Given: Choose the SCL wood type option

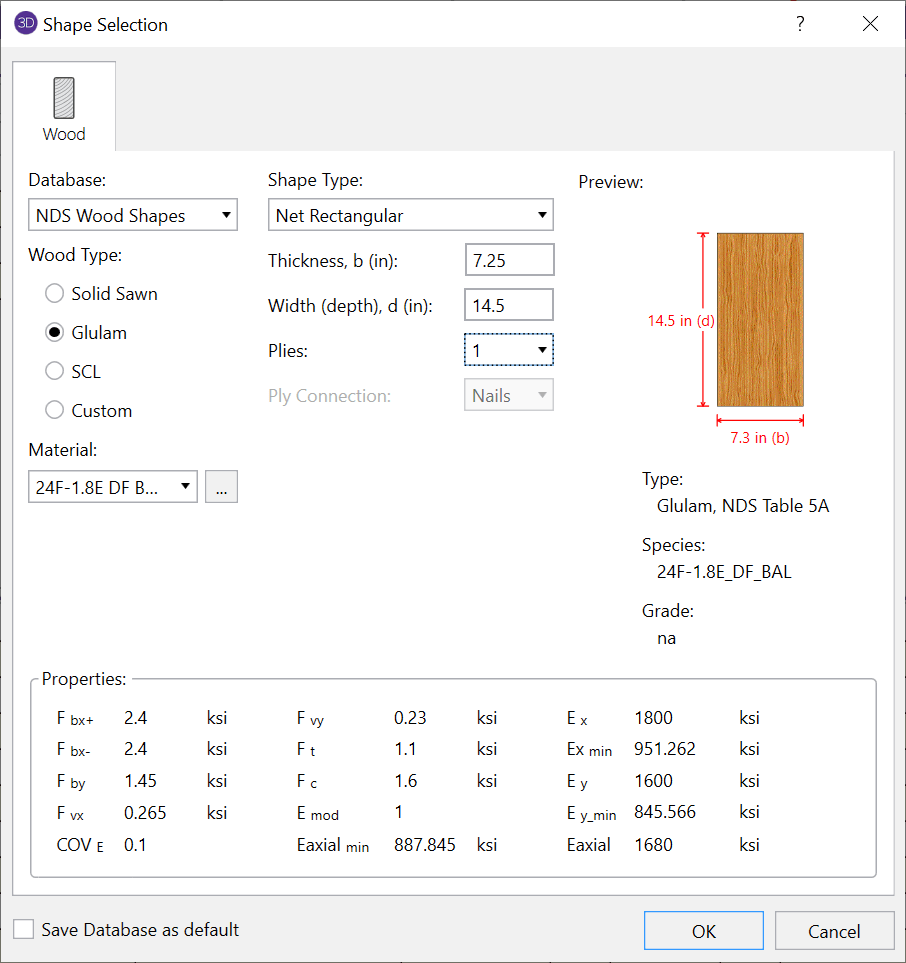Looking at the screenshot, I should [x=55, y=372].
